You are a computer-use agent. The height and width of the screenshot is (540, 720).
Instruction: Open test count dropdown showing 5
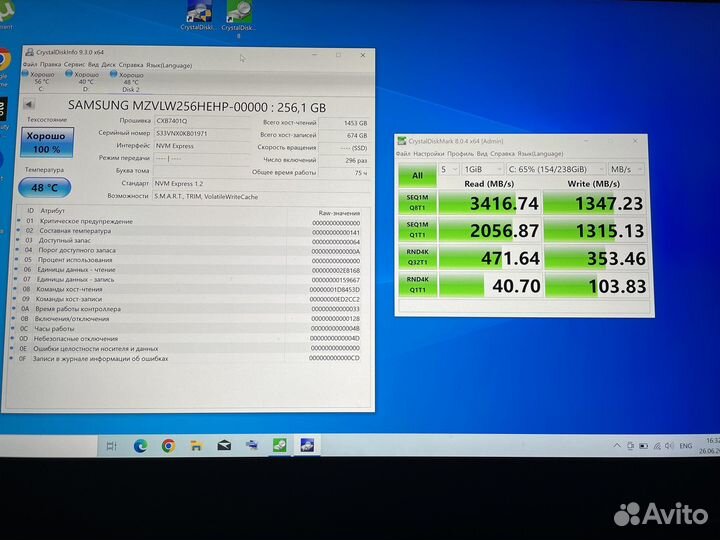pos(449,169)
